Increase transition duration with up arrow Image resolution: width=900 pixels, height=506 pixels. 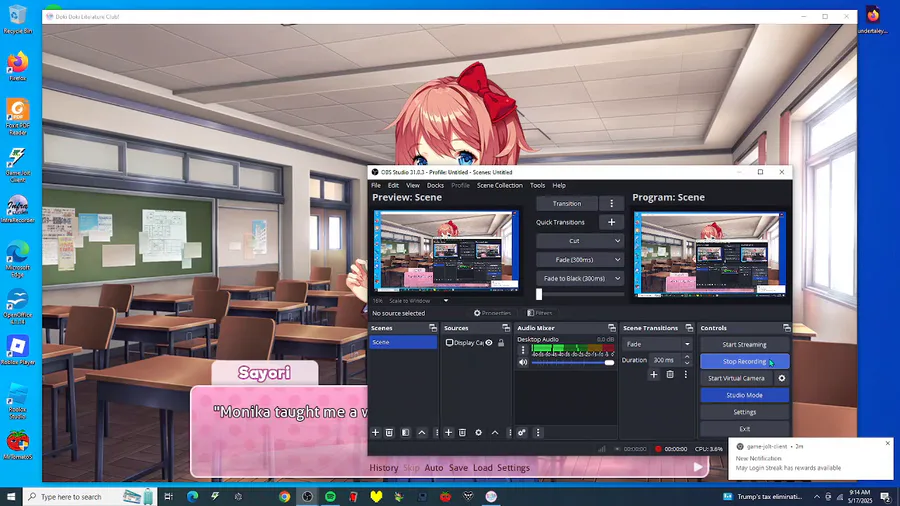point(687,357)
